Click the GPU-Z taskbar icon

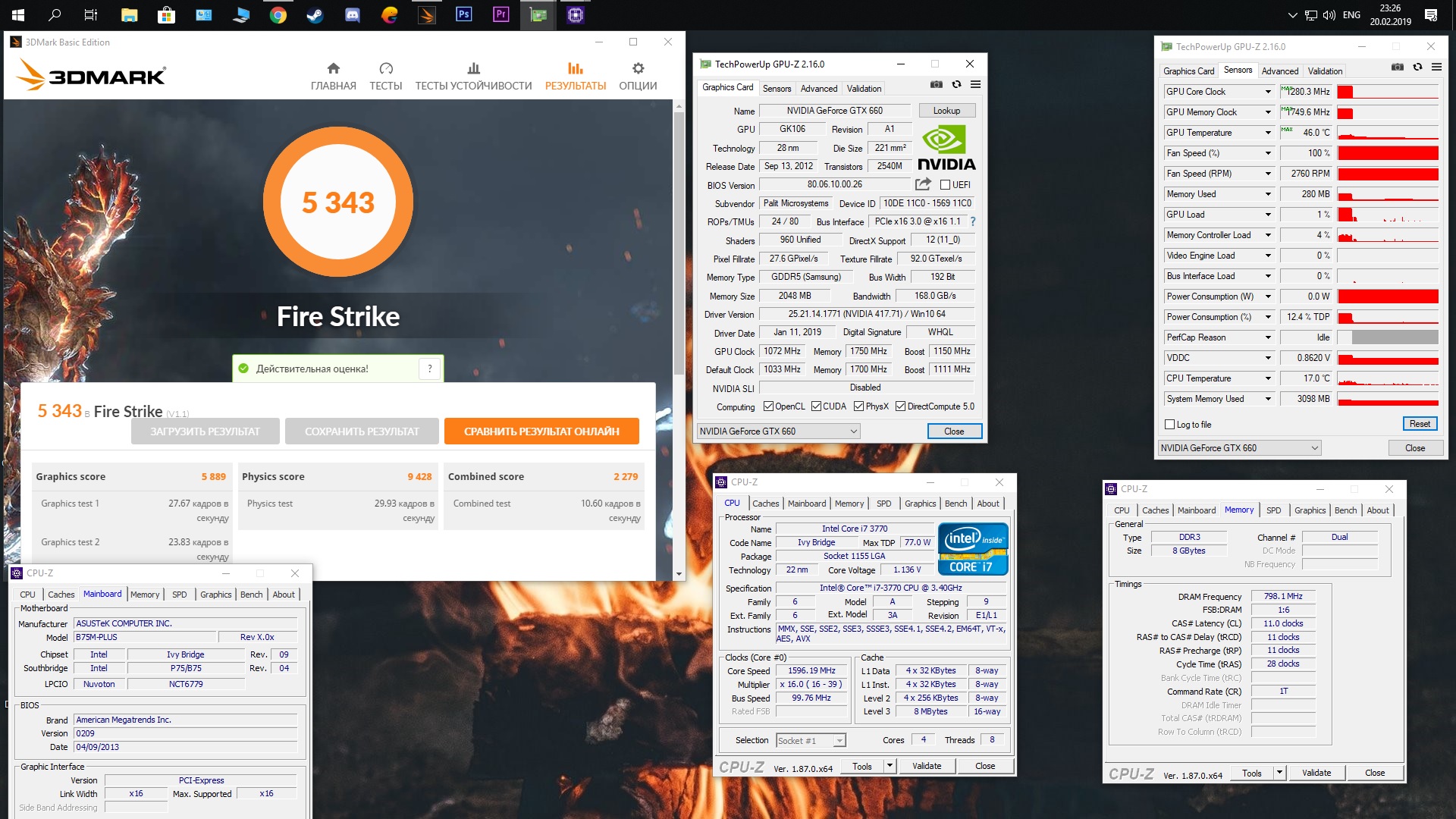click(x=538, y=14)
